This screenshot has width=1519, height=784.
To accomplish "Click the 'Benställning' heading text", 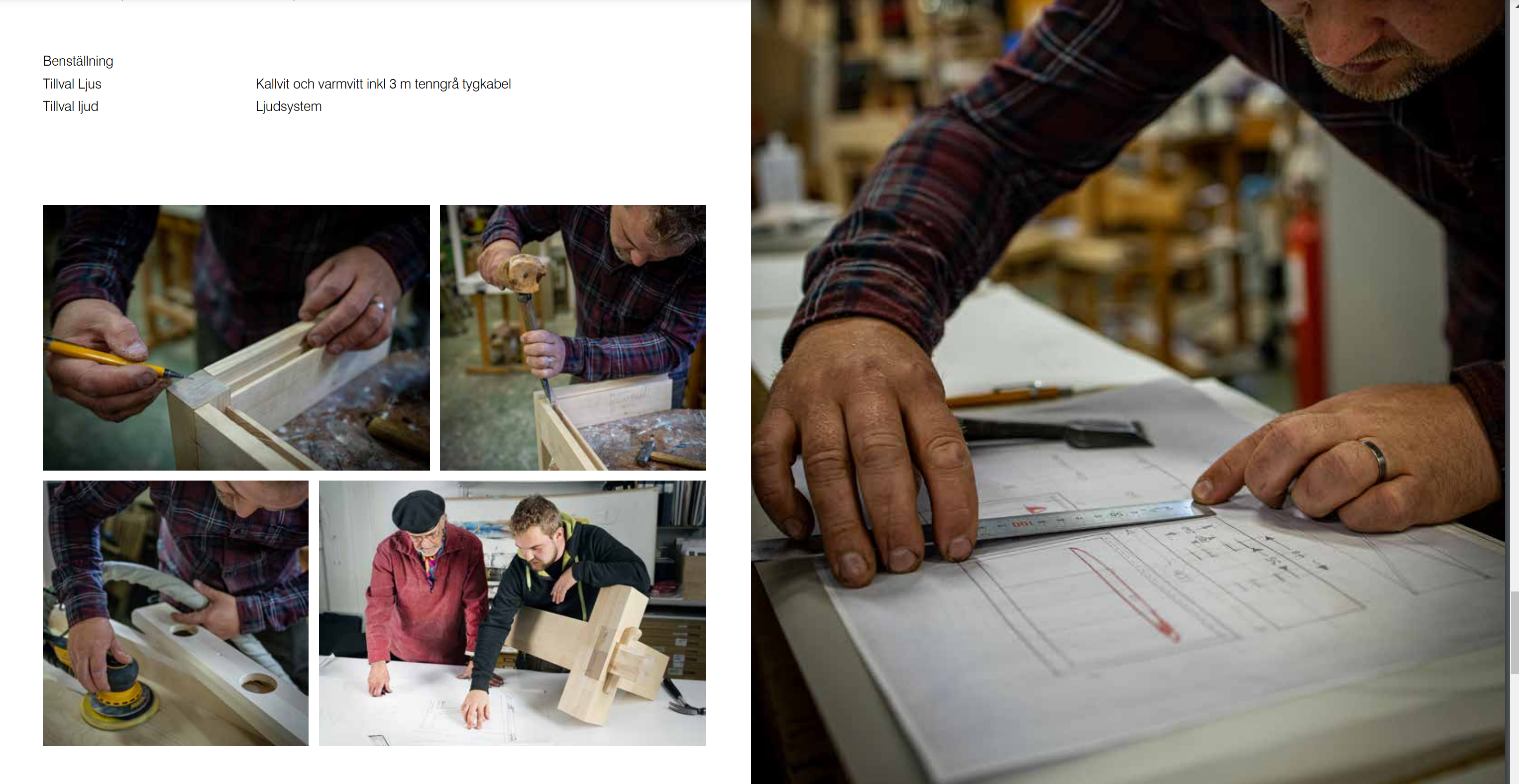I will [78, 61].
